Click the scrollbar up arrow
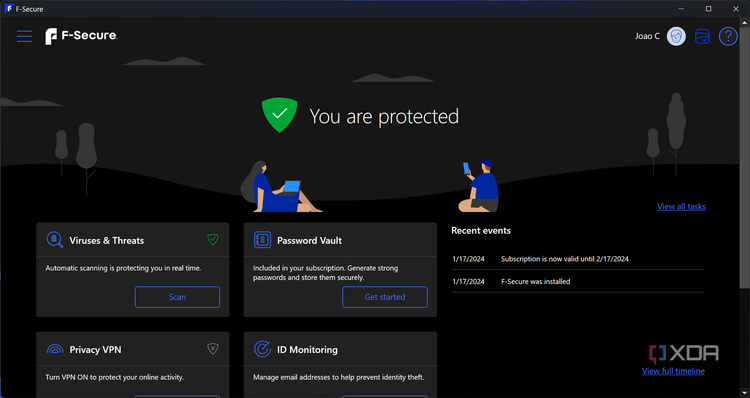Screen dimensions: 750x398 pos(745,22)
